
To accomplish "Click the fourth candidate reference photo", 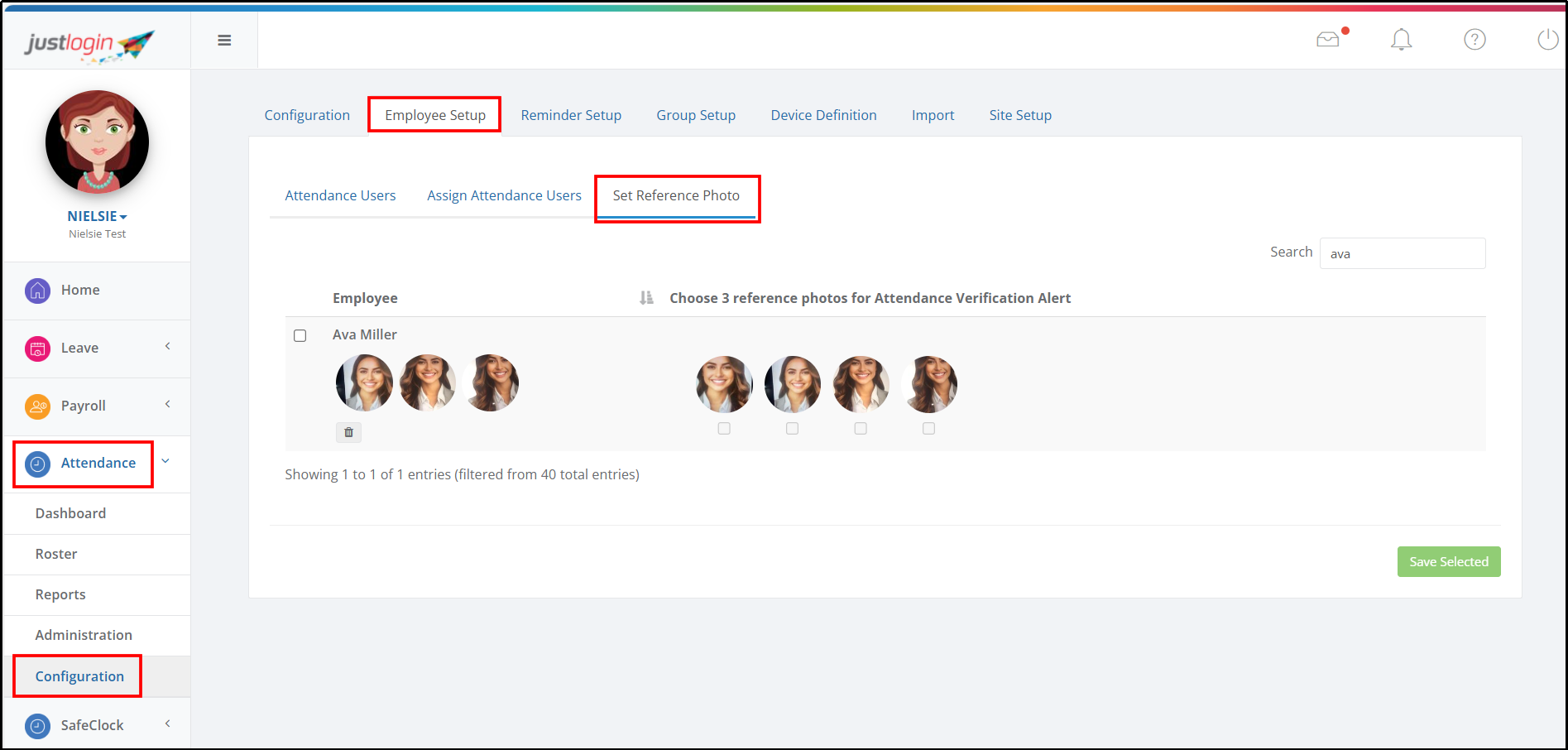I will (x=929, y=384).
